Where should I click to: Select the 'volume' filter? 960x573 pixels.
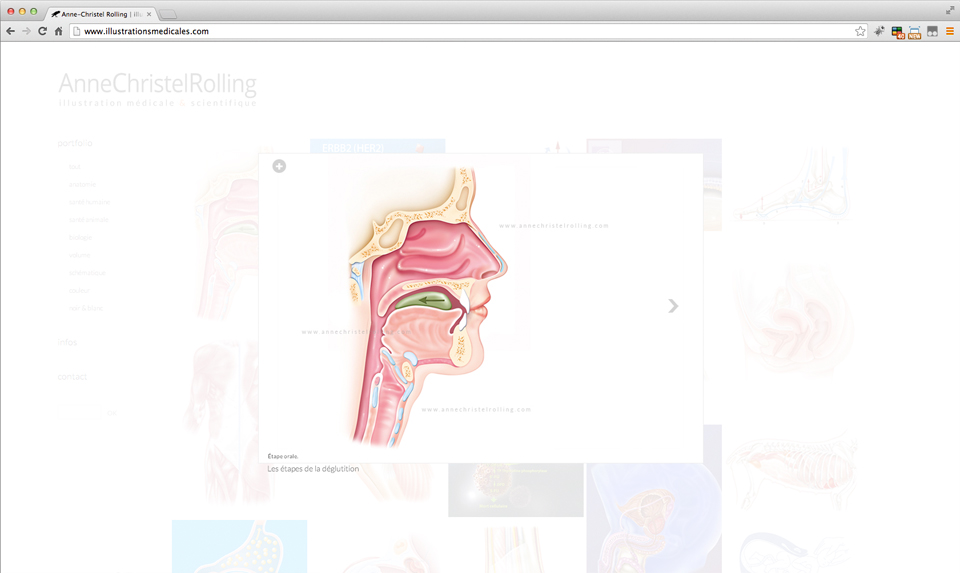pyautogui.click(x=80, y=255)
